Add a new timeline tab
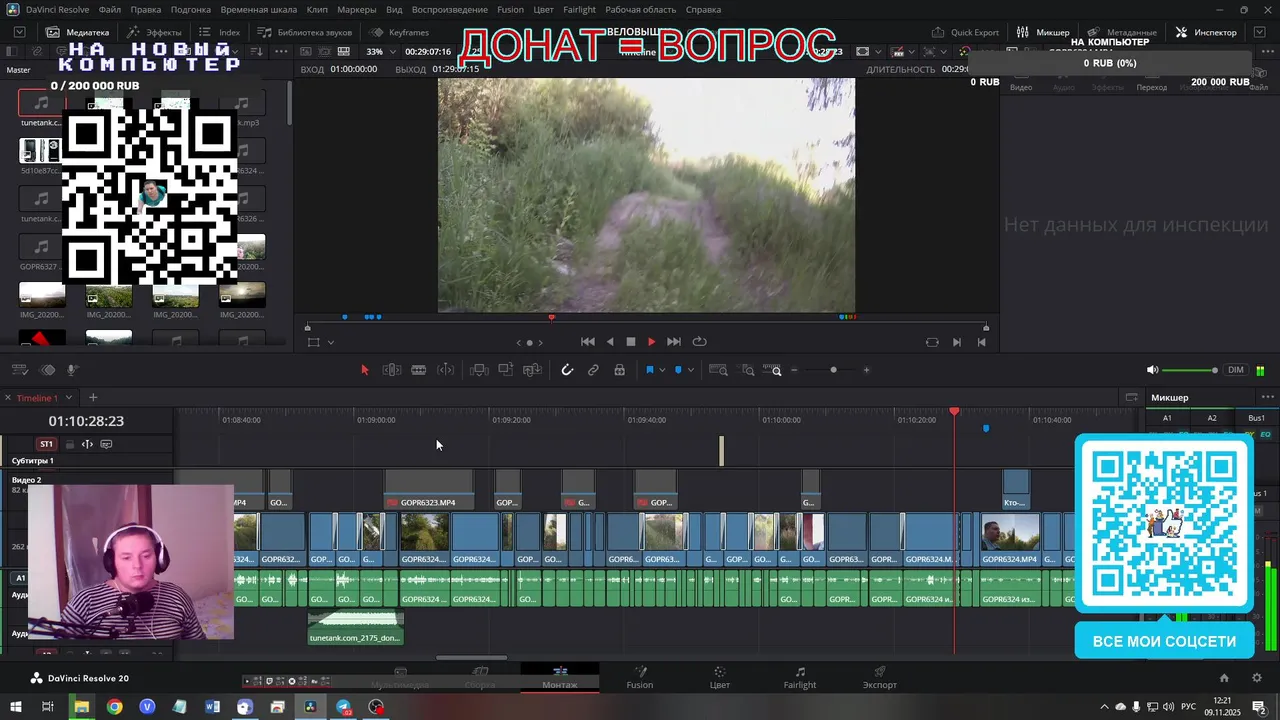Viewport: 1280px width, 720px height. point(93,398)
